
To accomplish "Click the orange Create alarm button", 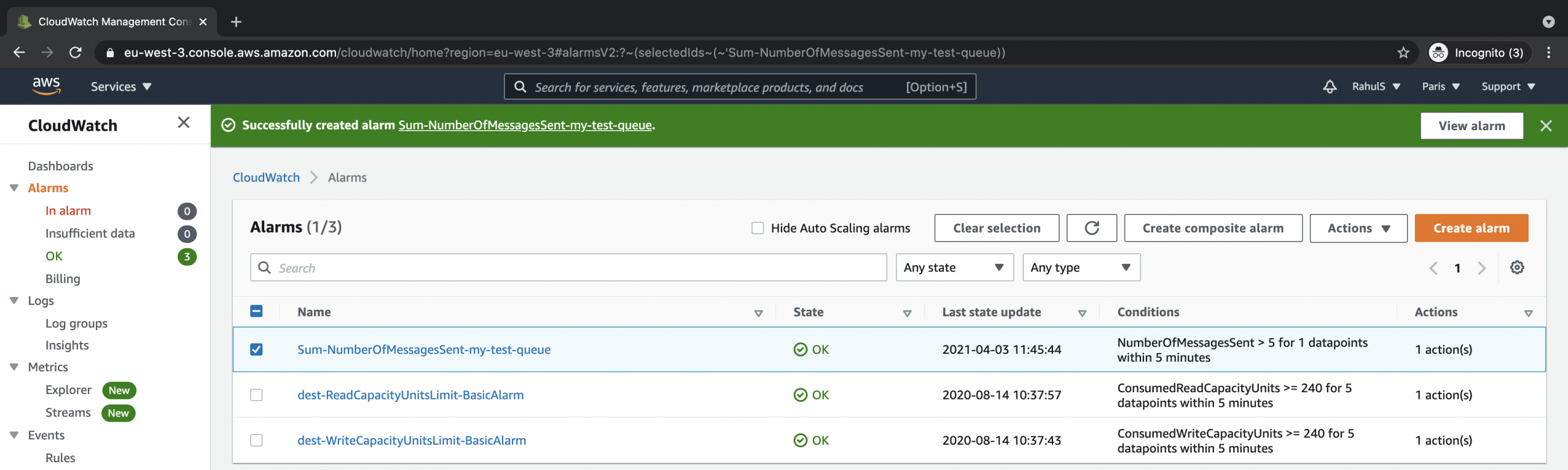I will [1471, 228].
